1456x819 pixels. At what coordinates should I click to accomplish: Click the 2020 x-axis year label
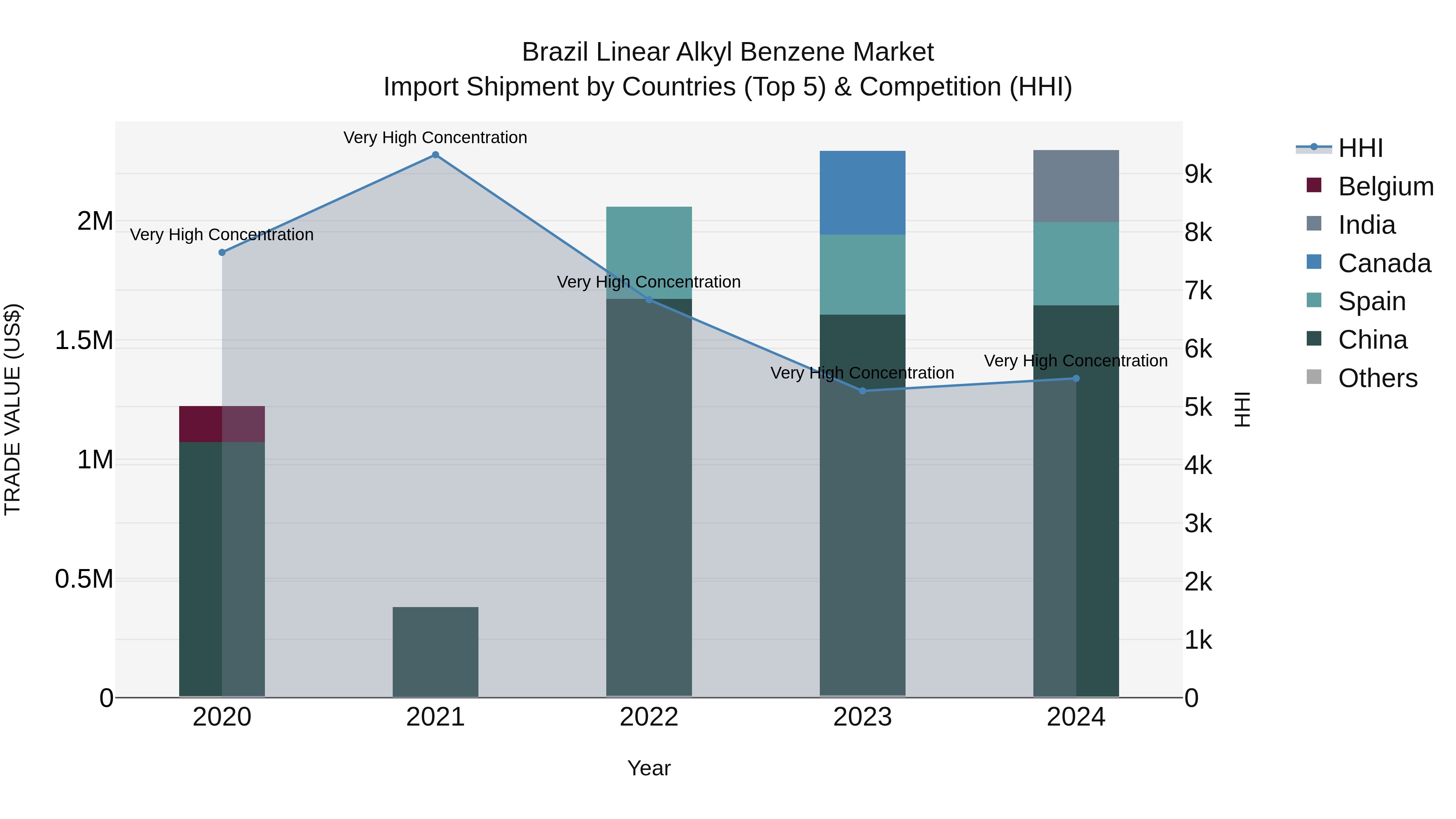tap(222, 717)
